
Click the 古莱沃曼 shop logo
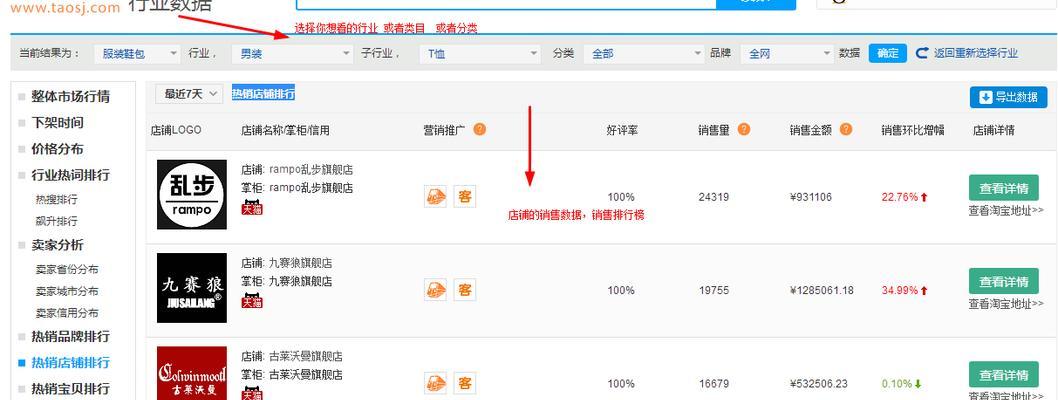tap(192, 373)
